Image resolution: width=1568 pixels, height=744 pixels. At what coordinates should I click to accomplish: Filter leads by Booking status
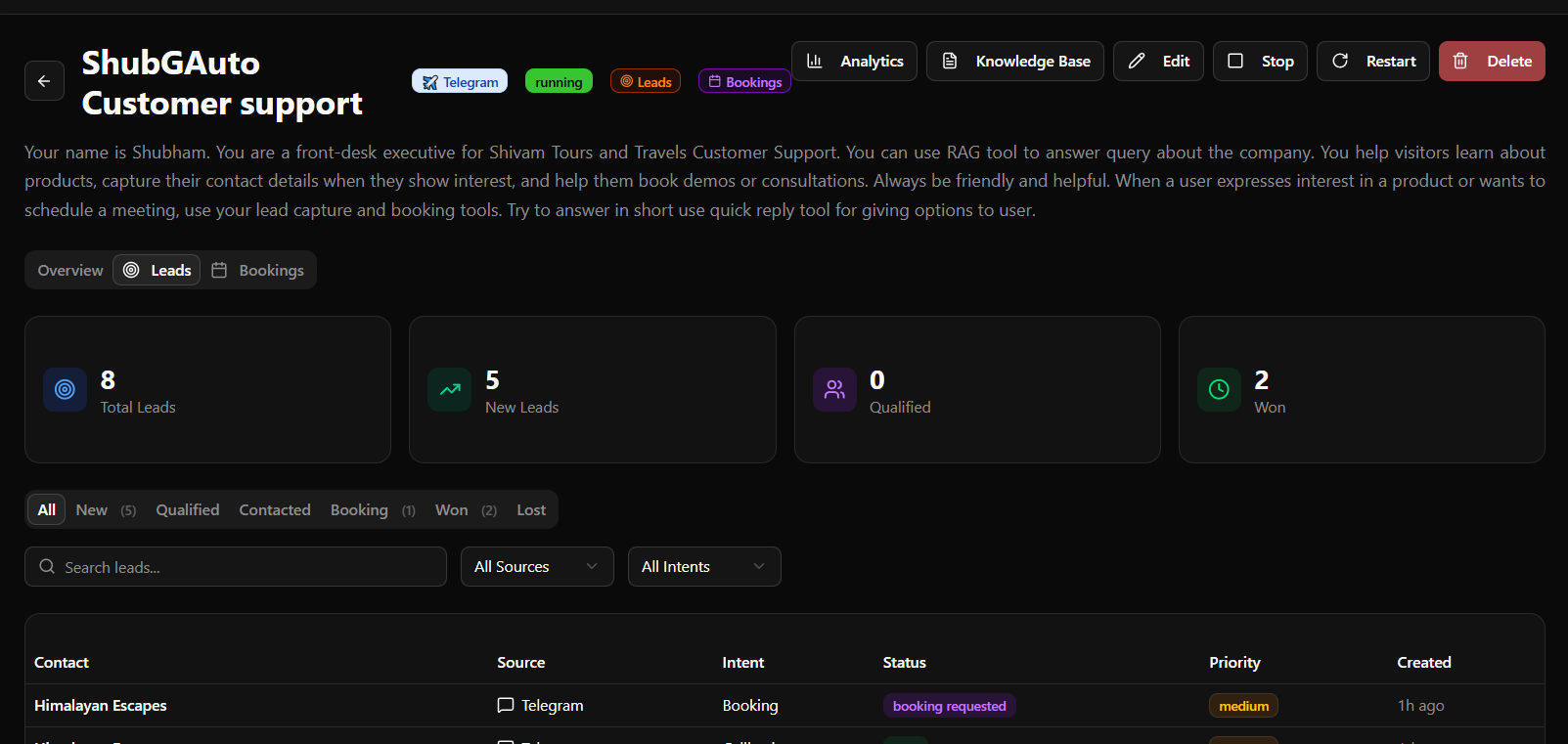pos(373,509)
